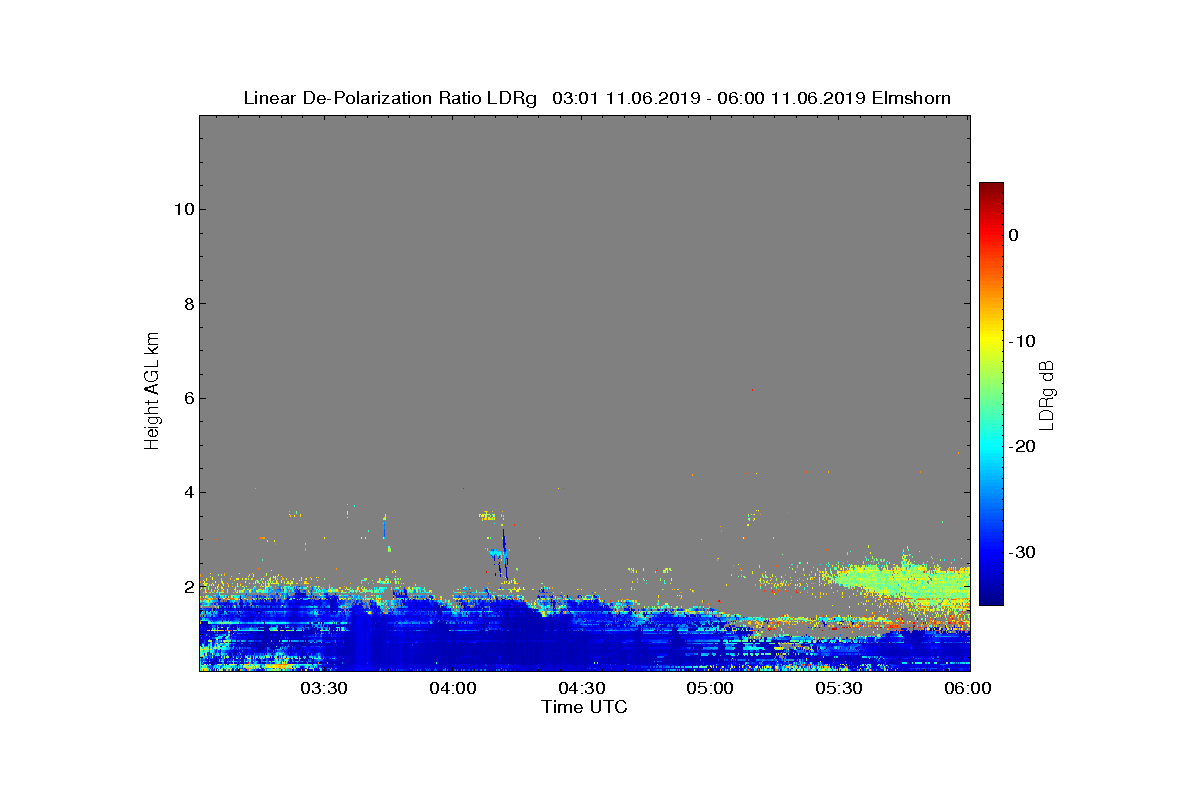Click the yellow band of the colorbar
The image size is (1200, 800).
[991, 341]
